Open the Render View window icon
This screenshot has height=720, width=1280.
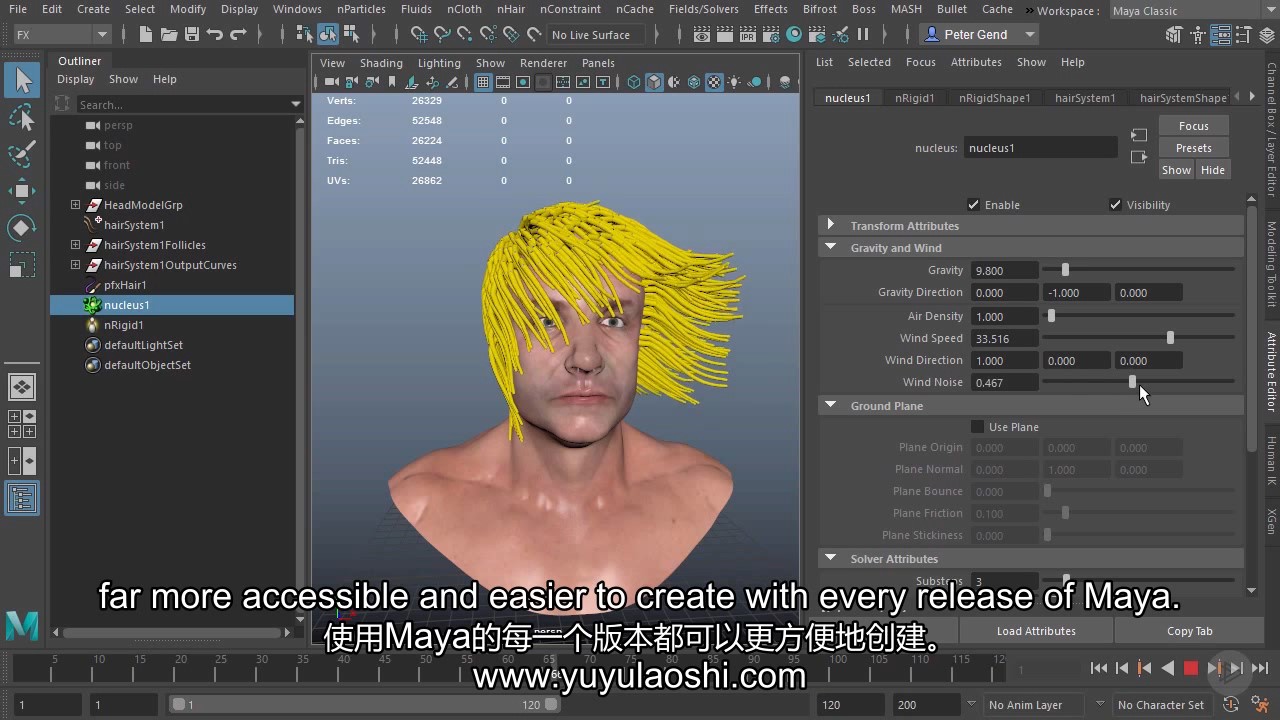click(702, 34)
